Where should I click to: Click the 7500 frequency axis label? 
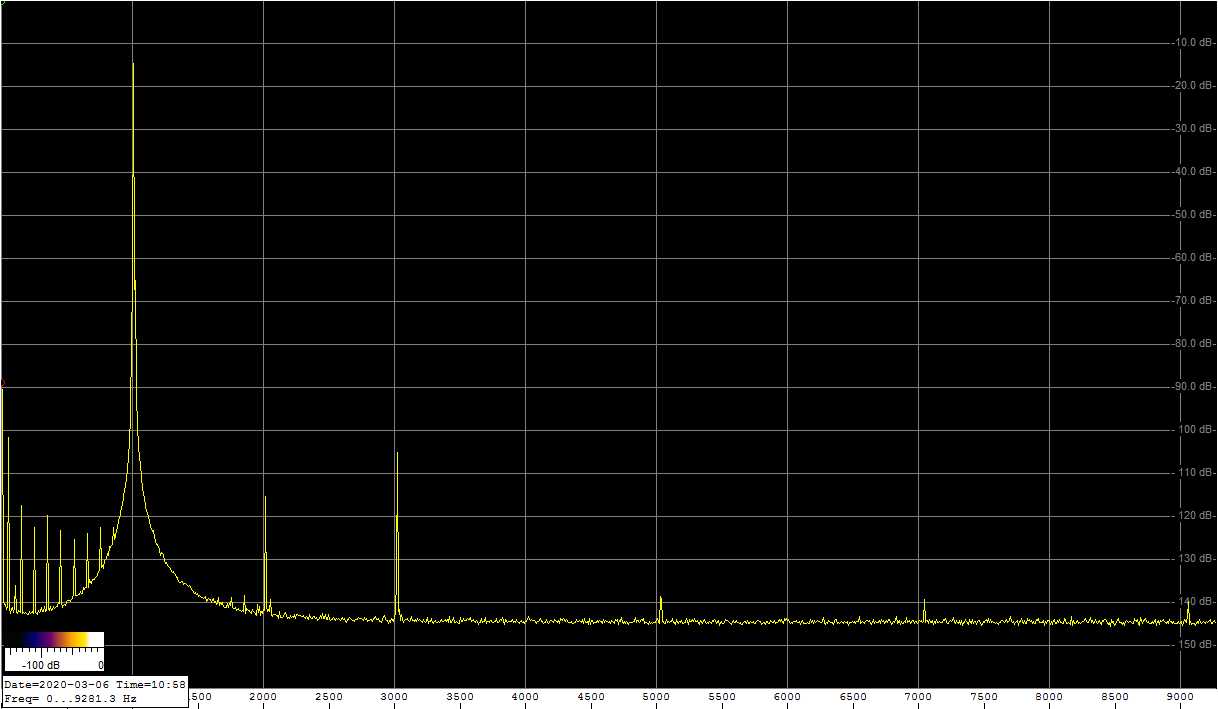[983, 697]
